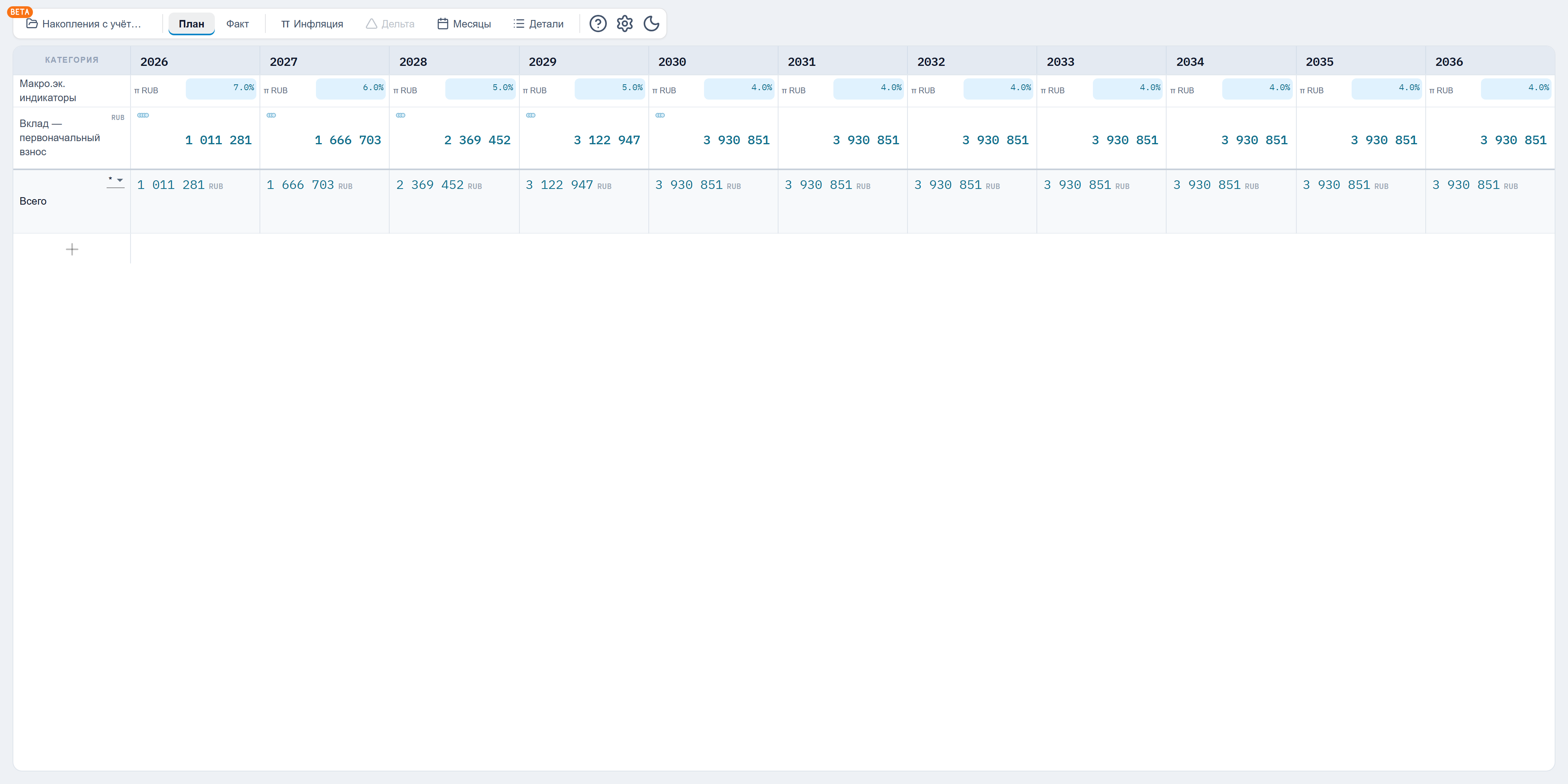Edit the 2026 inflation rate 7.0%

pos(221,88)
